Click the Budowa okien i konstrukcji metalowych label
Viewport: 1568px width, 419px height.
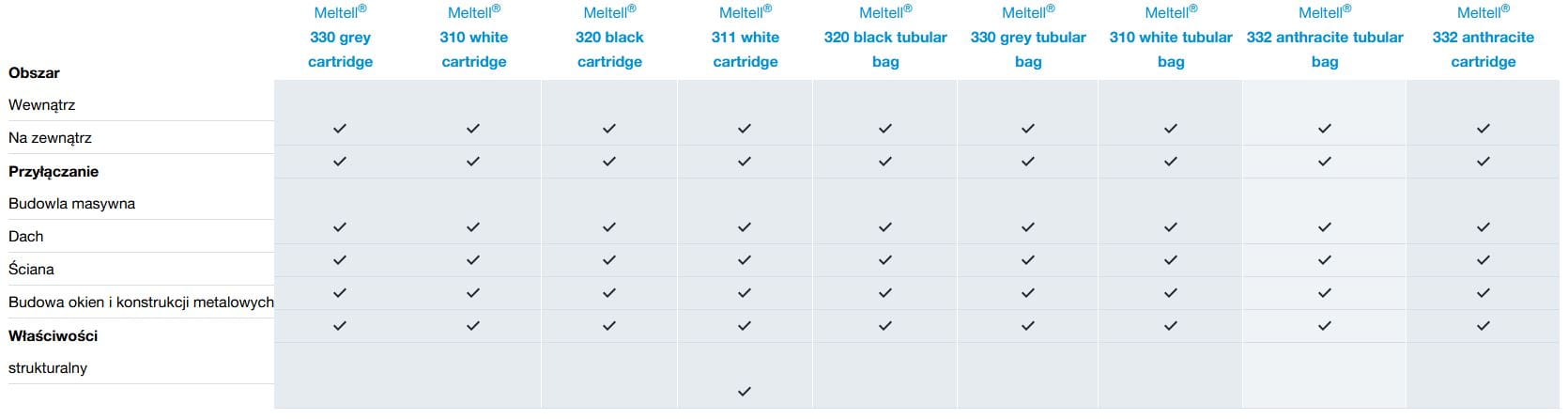[141, 303]
